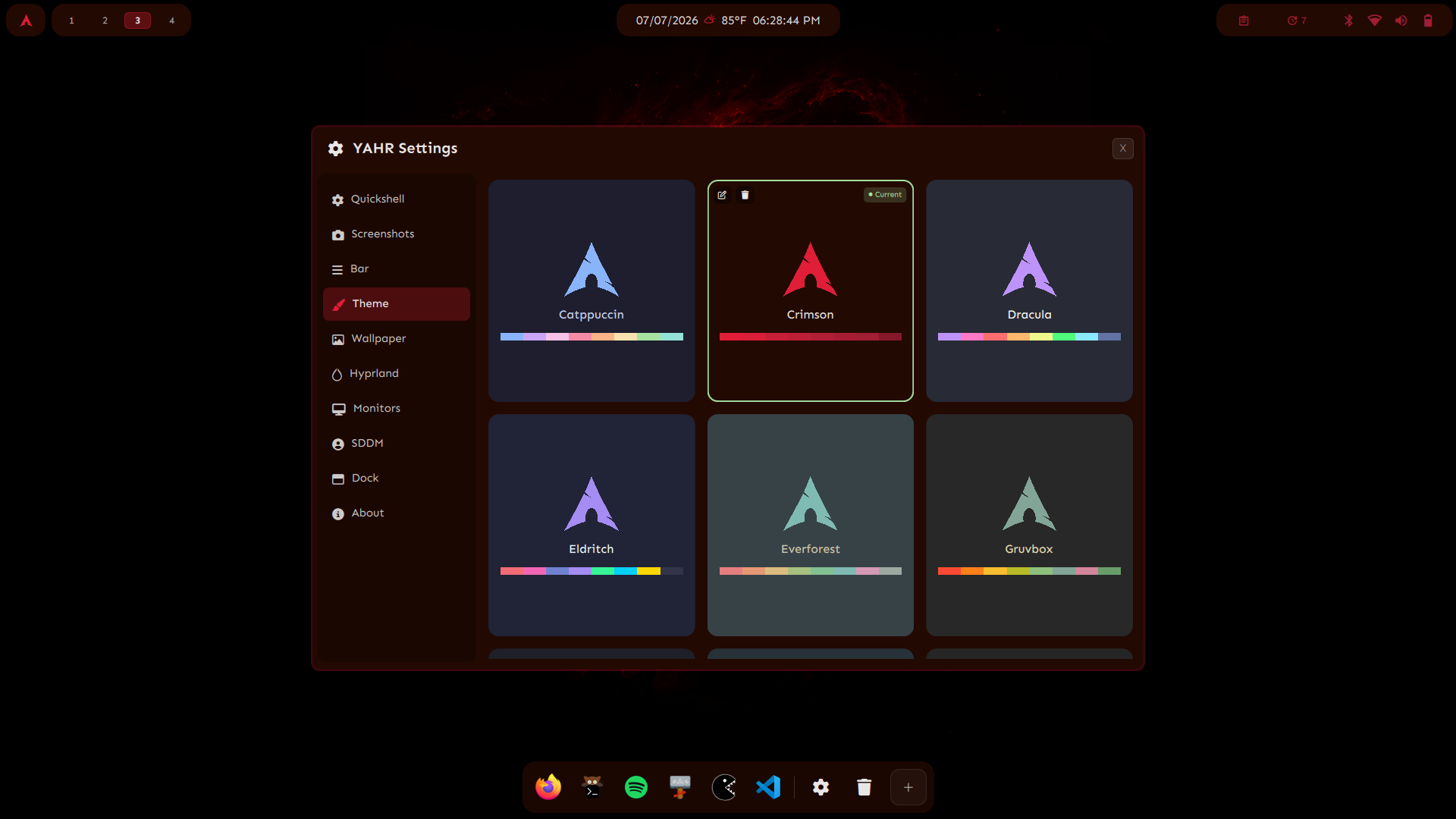Viewport: 1456px width, 819px height.
Task: Click the Arch logo launcher in top bar
Action: click(26, 20)
